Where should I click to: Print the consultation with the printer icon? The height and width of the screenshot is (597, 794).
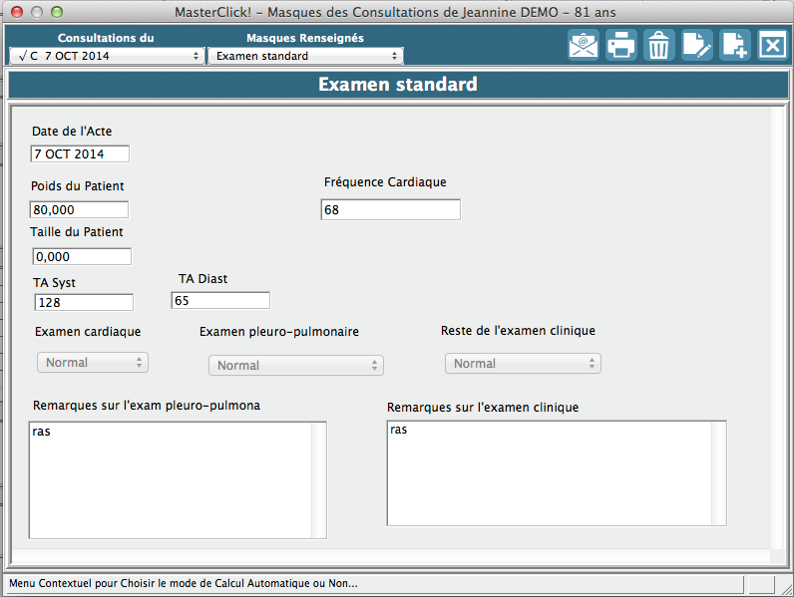click(x=621, y=45)
